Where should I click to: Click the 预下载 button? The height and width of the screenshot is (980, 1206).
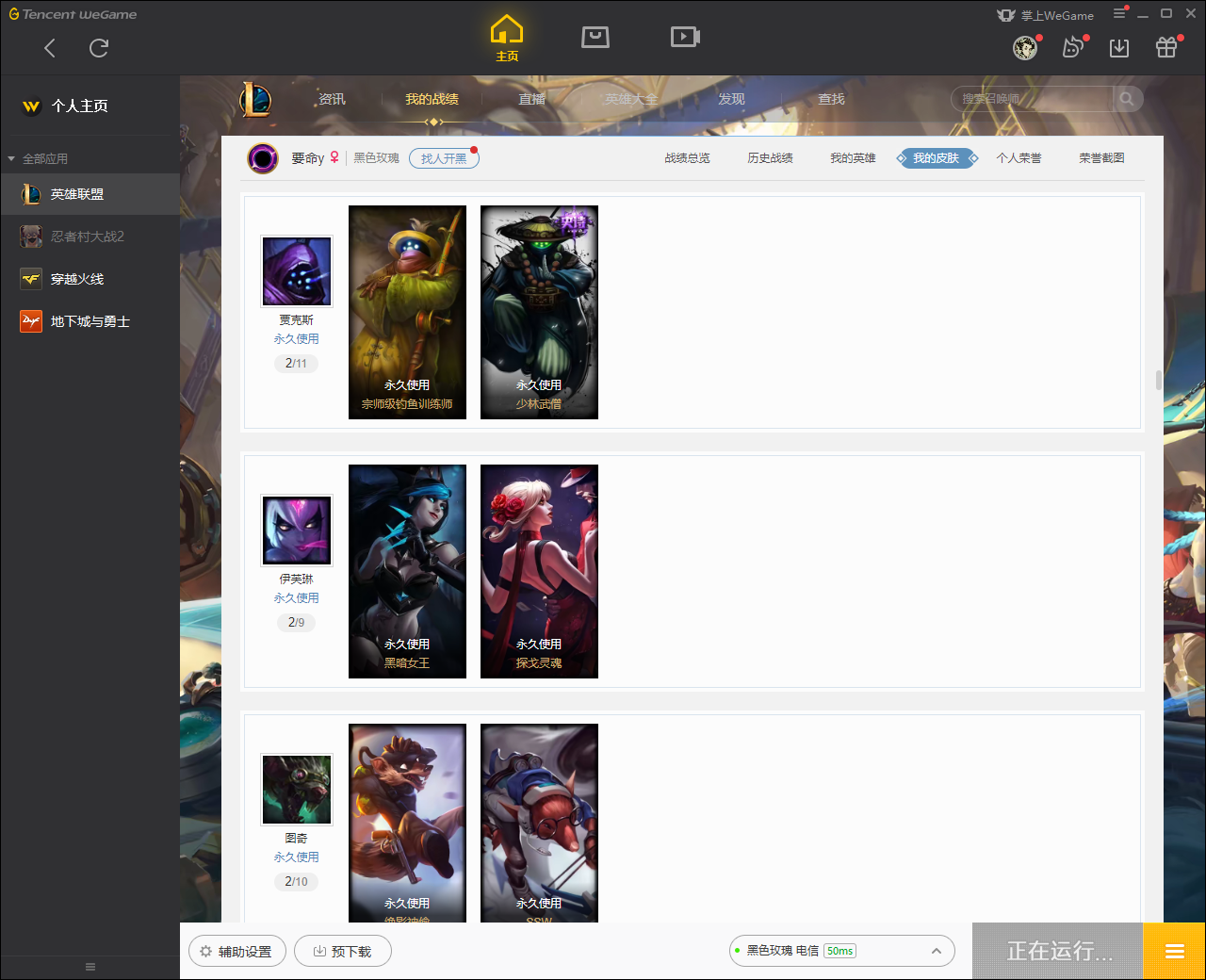[x=342, y=952]
